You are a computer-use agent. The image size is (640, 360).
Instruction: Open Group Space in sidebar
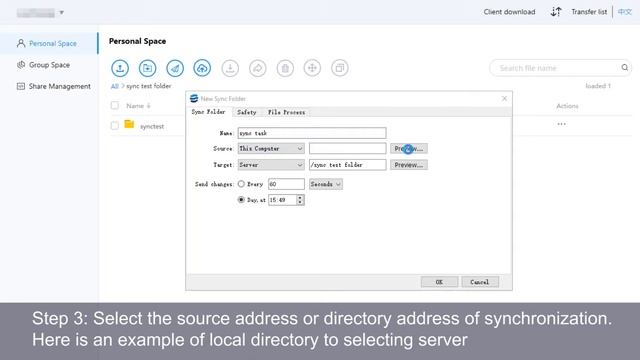49,65
